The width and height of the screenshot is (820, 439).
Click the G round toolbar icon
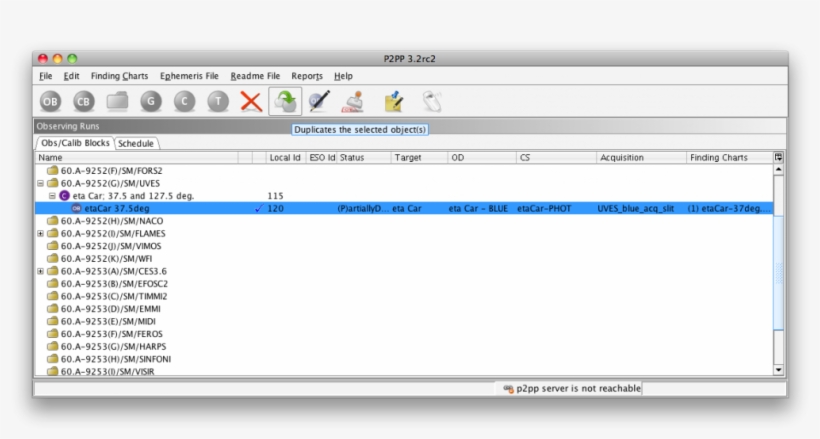[151, 101]
